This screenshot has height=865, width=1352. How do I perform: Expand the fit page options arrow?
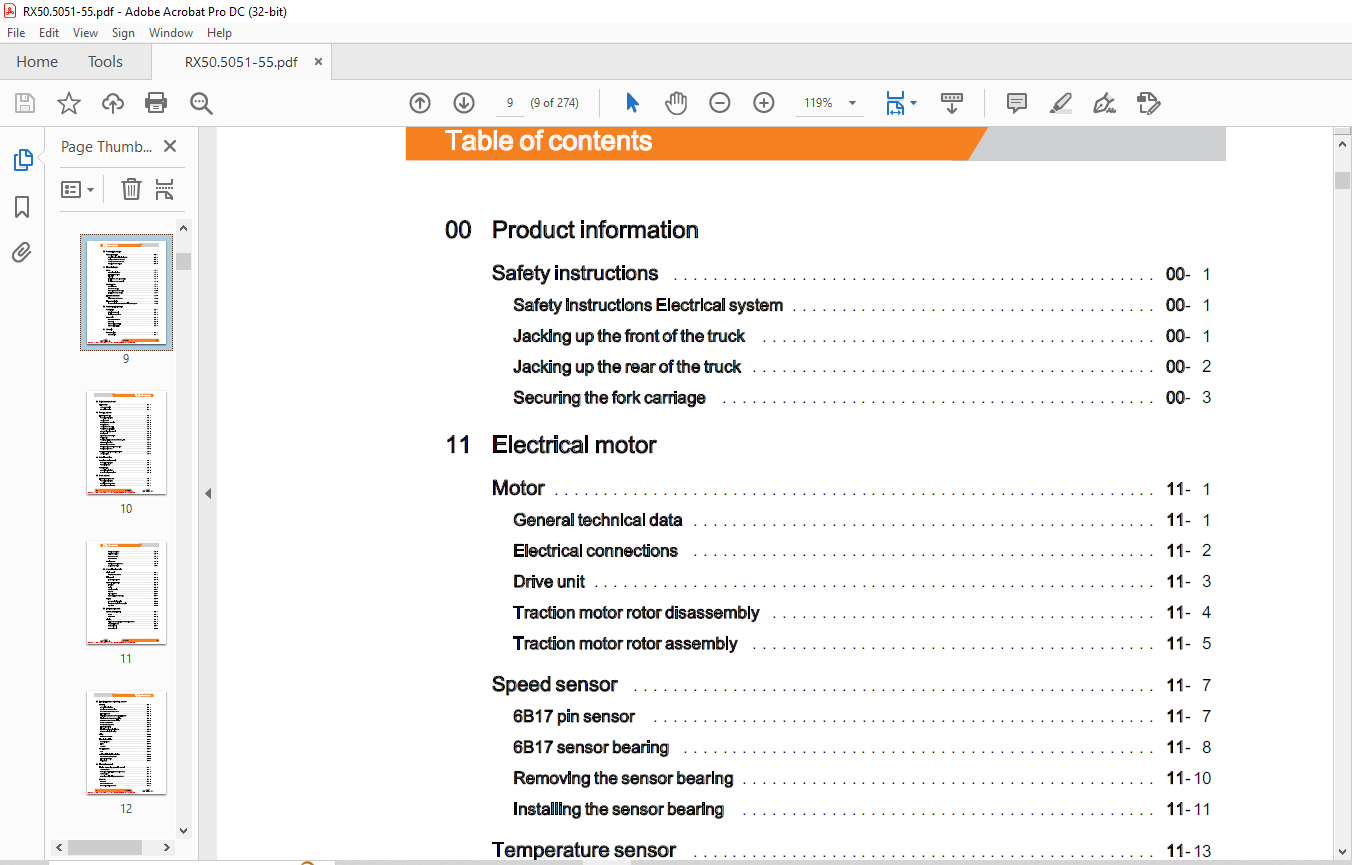pos(914,103)
